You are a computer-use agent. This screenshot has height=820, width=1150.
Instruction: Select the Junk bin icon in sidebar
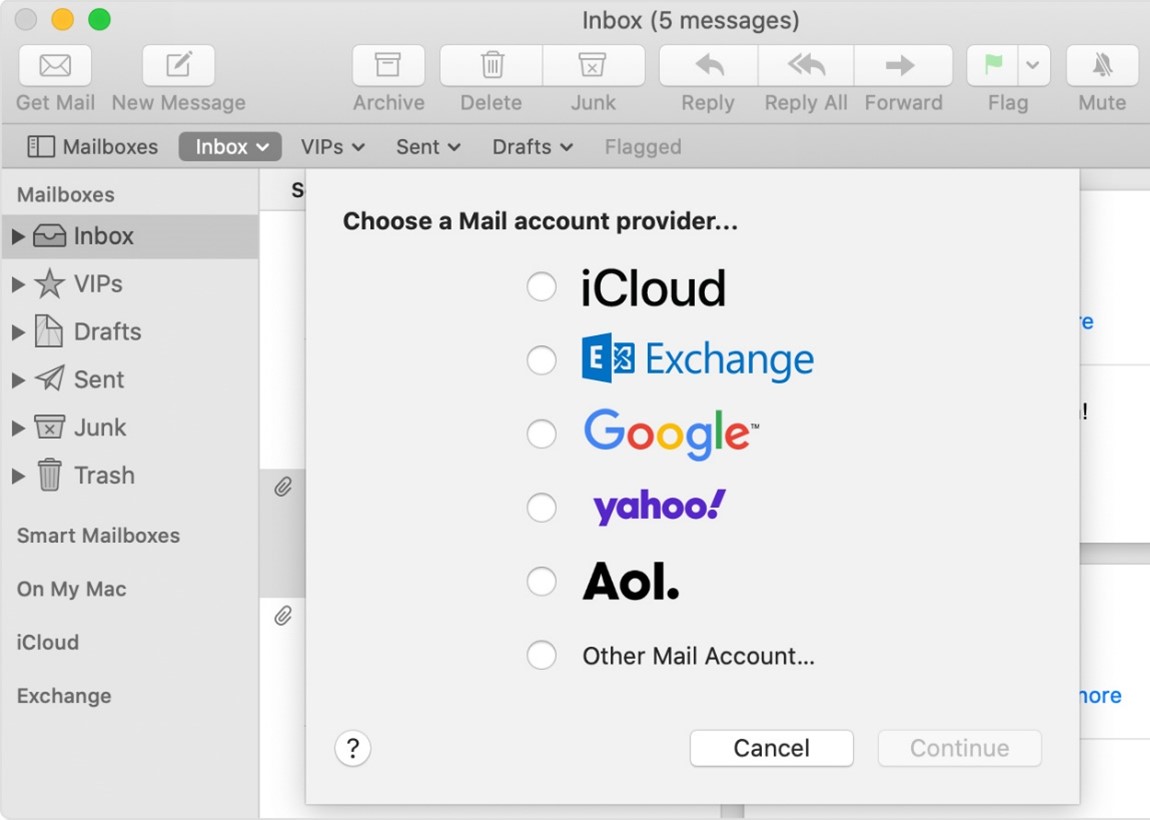click(x=49, y=427)
